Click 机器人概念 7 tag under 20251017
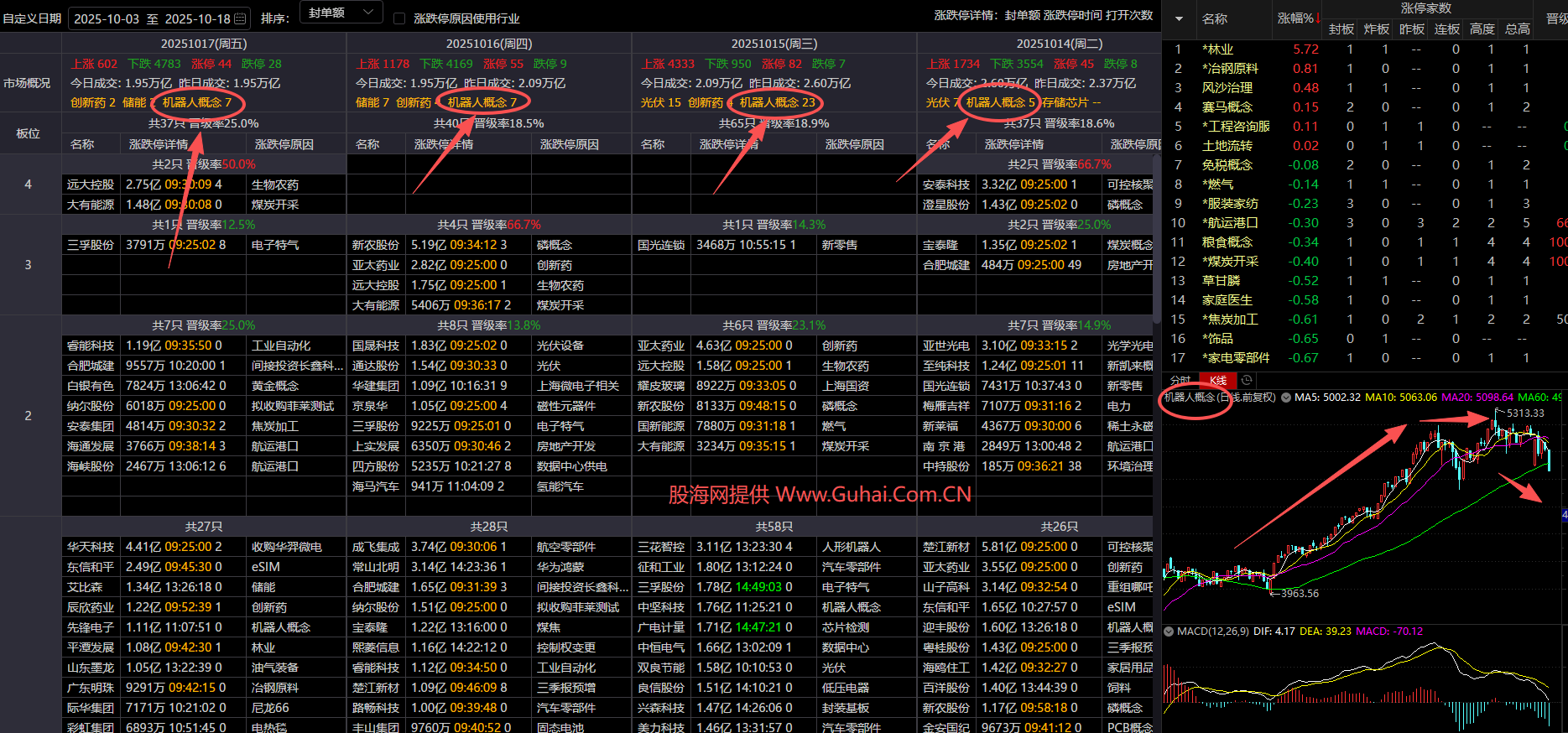Image resolution: width=1568 pixels, height=733 pixels. (198, 102)
